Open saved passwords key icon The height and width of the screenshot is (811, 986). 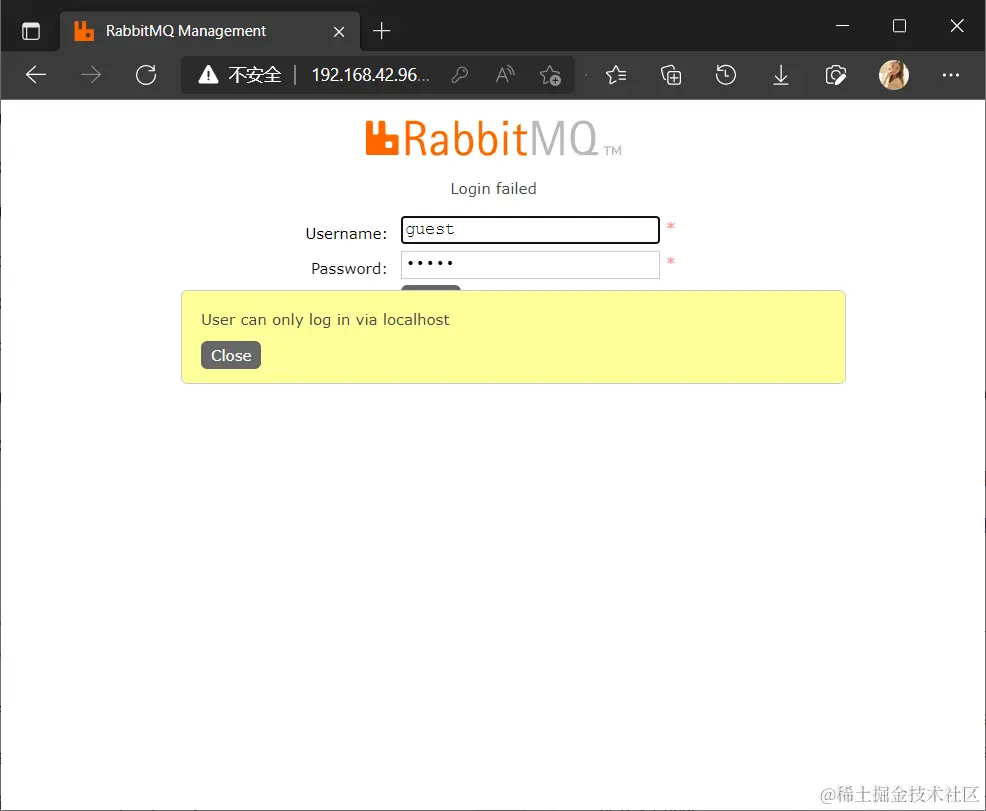pos(460,75)
